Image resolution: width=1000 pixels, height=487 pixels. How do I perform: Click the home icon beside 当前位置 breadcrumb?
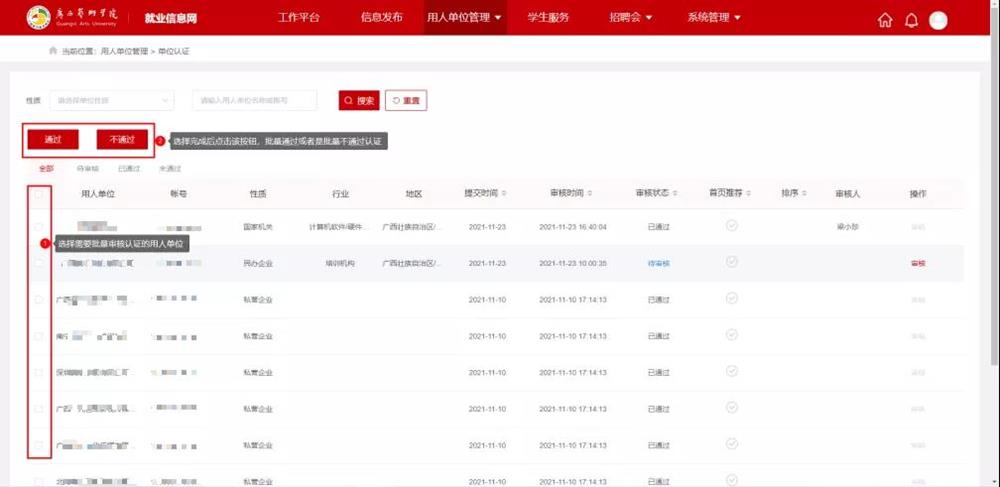[53, 50]
